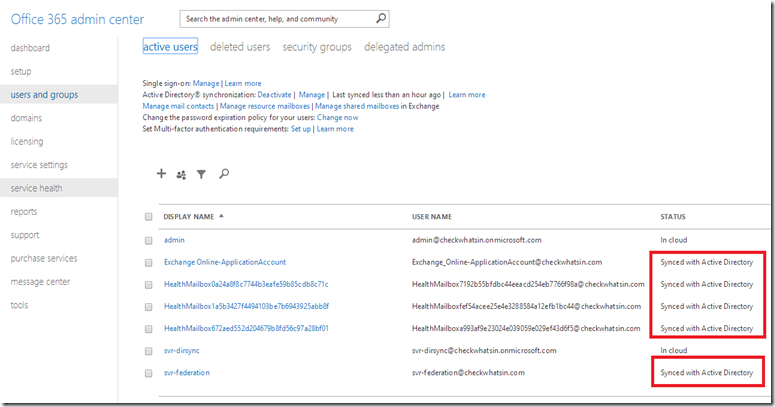The image size is (775, 407).
Task: Select checkbox for HealthMailbox0a24a8f8c row
Action: point(148,285)
